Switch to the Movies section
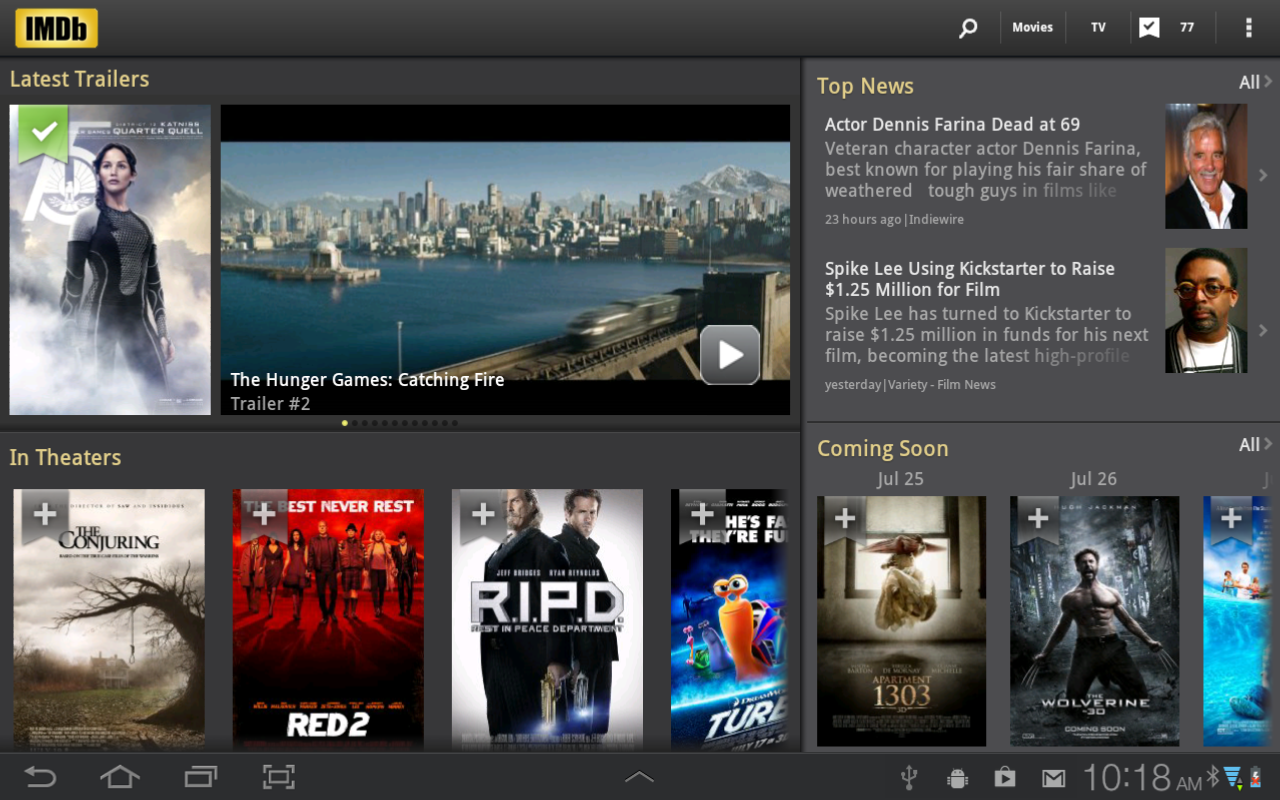 1032,28
